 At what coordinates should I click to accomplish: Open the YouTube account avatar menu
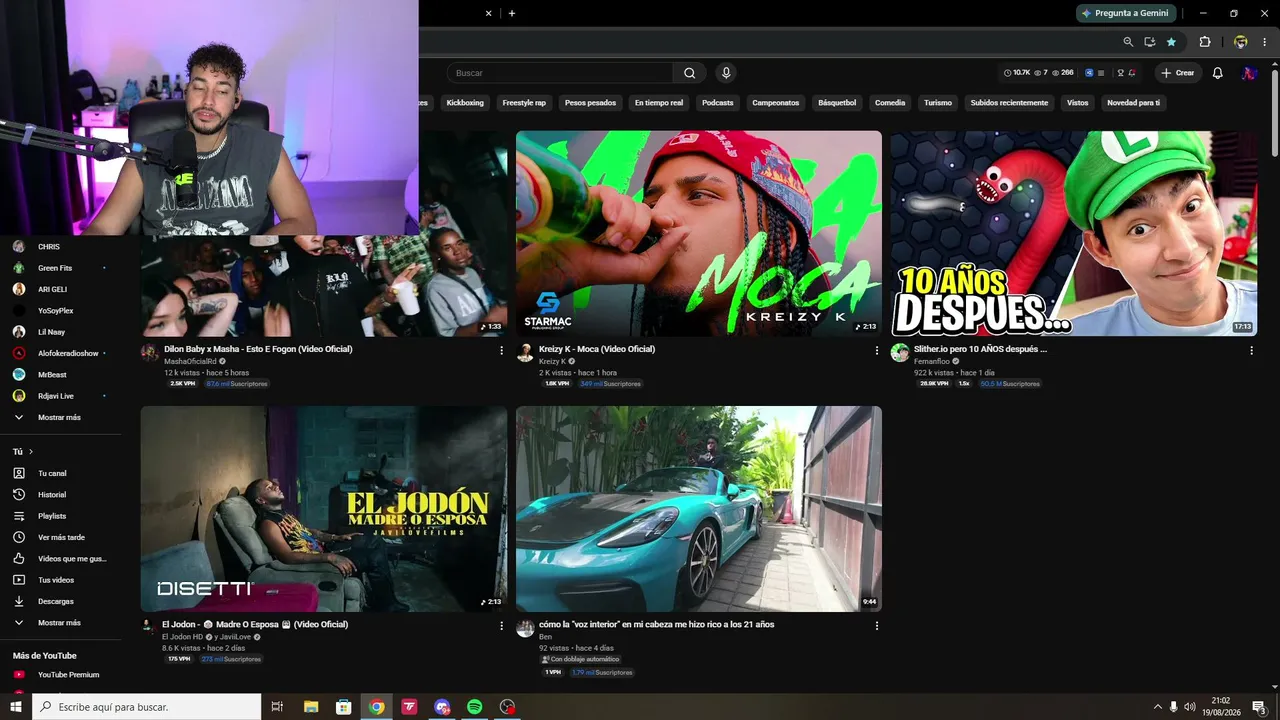coord(1249,73)
